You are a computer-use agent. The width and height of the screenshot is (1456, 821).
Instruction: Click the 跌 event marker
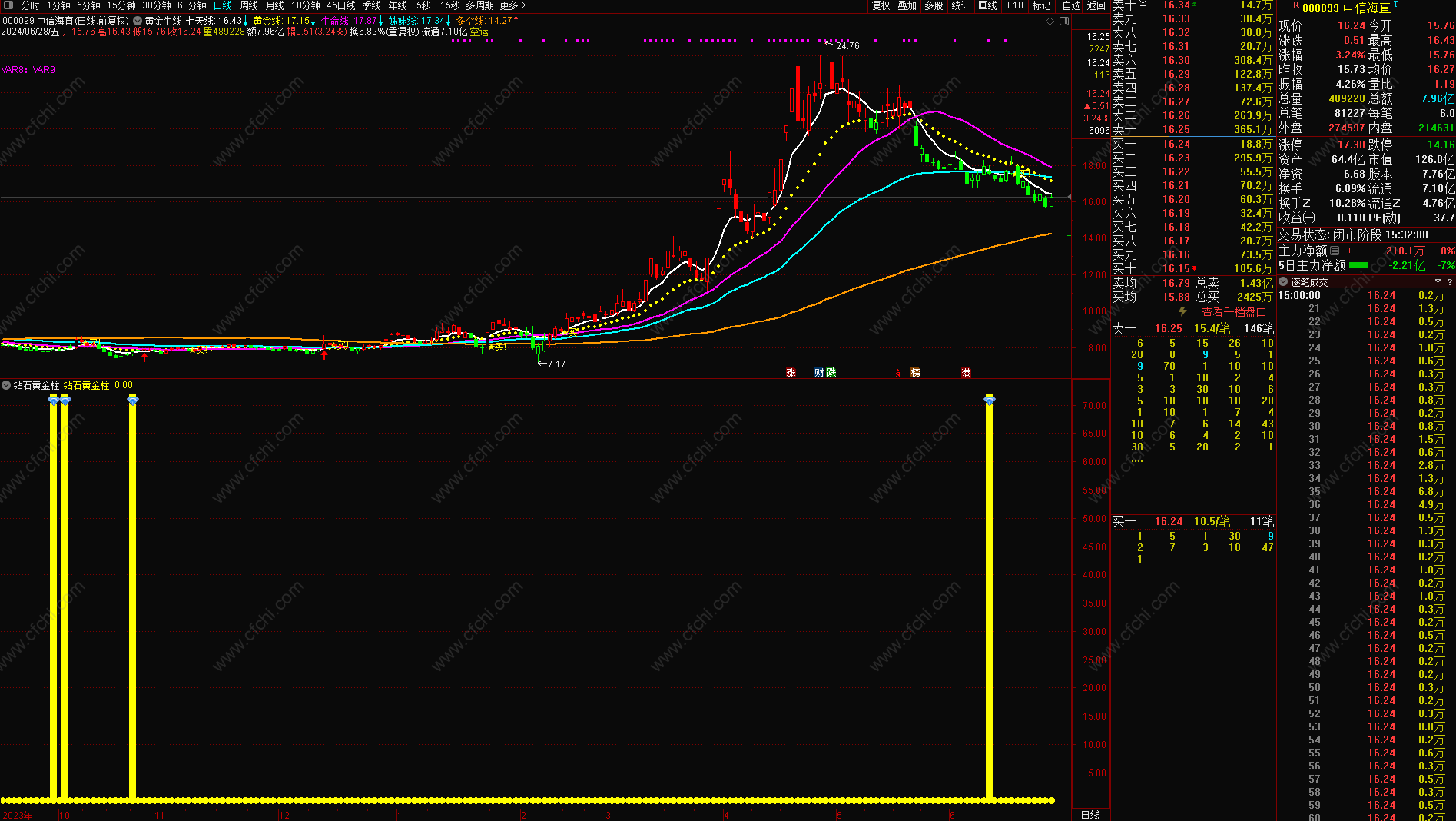831,373
